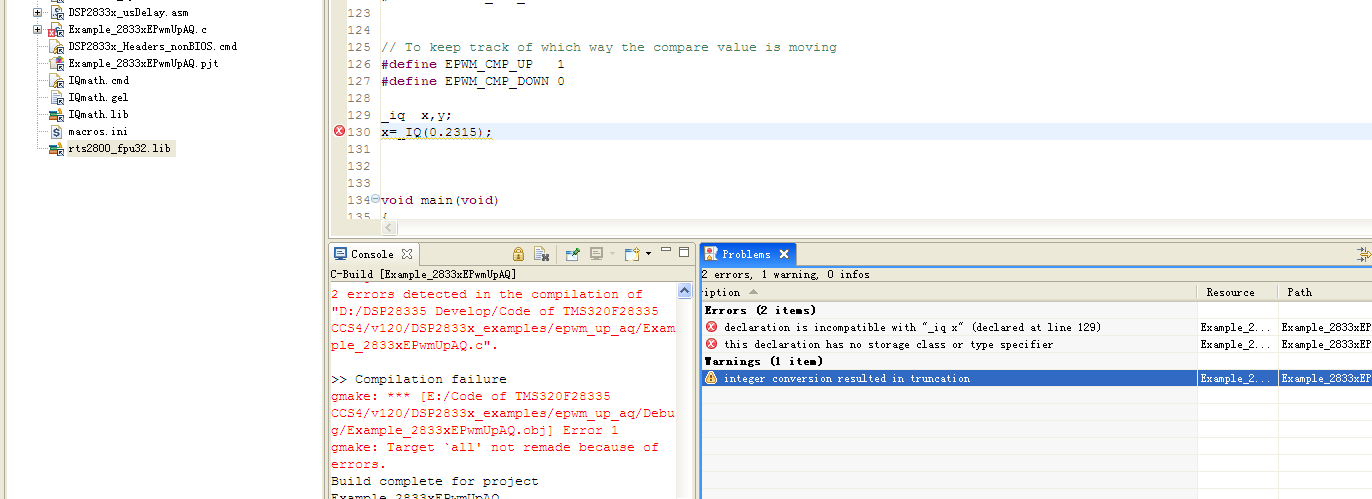Viewport: 1372px width, 499px height.
Task: Click the 'void main(void)' line
Action: coord(440,200)
